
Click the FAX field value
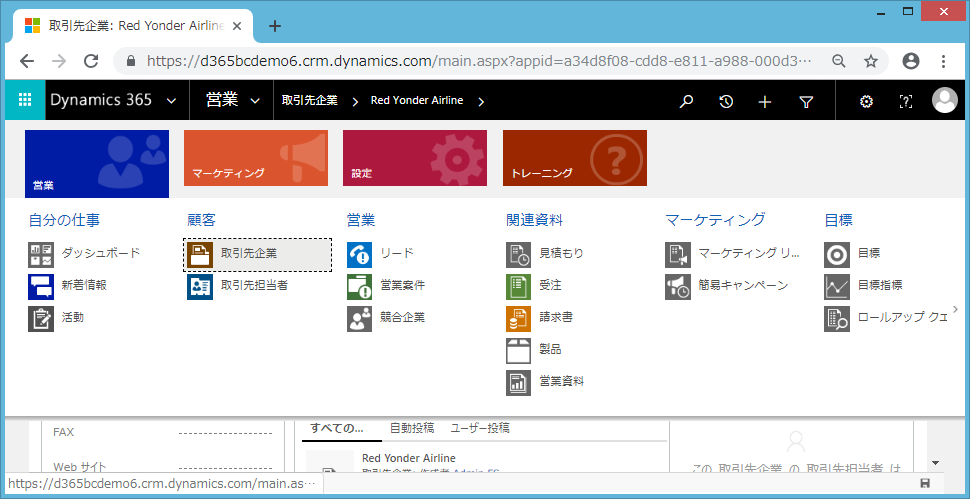point(225,433)
